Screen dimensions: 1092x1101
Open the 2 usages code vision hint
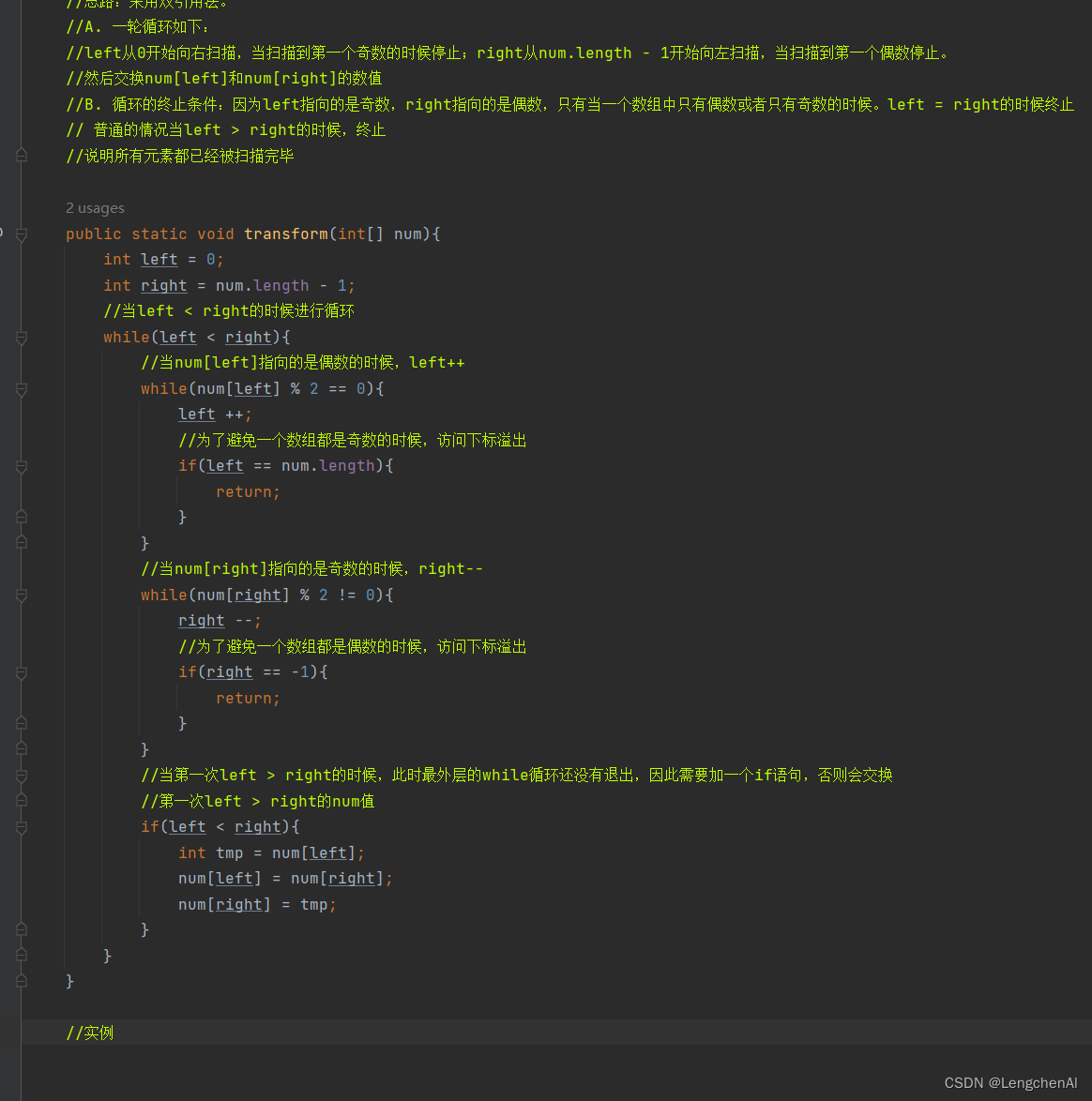(x=92, y=207)
